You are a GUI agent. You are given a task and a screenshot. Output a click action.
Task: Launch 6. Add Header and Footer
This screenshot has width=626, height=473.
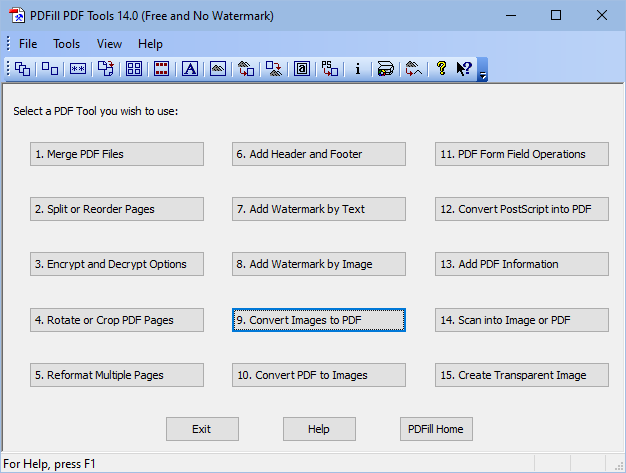[319, 154]
